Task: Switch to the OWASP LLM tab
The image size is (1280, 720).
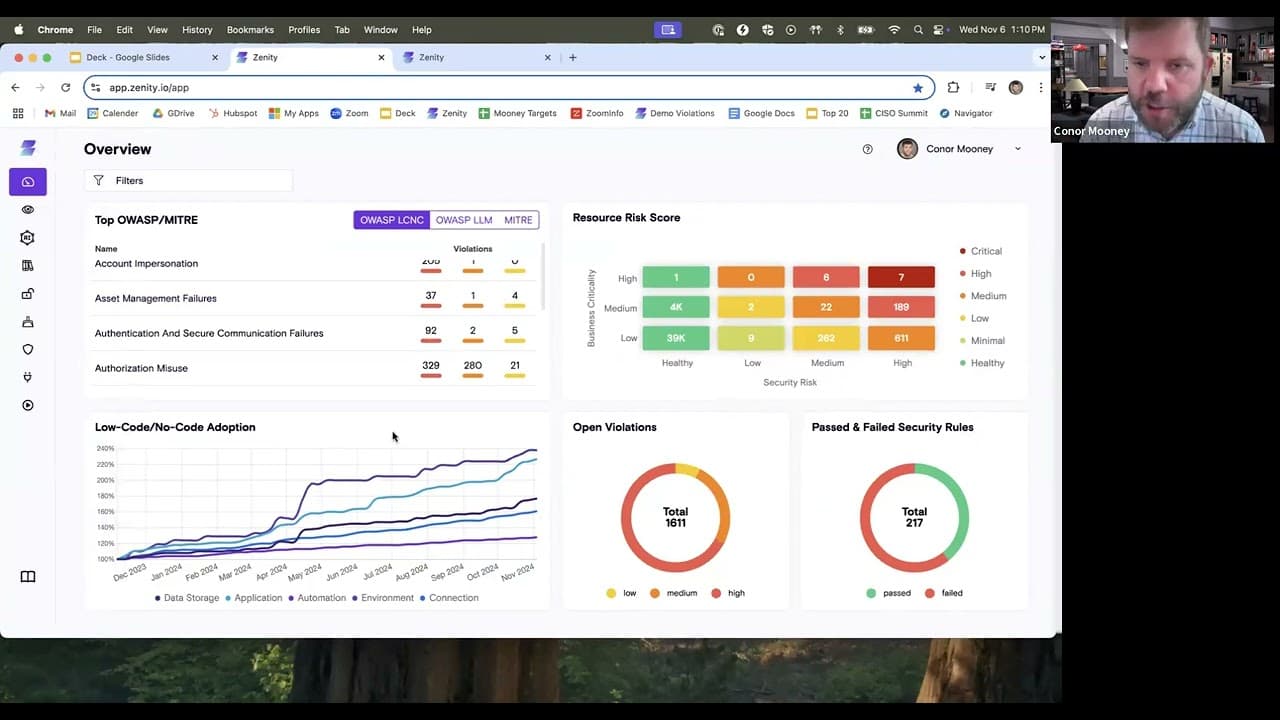Action: click(x=463, y=220)
